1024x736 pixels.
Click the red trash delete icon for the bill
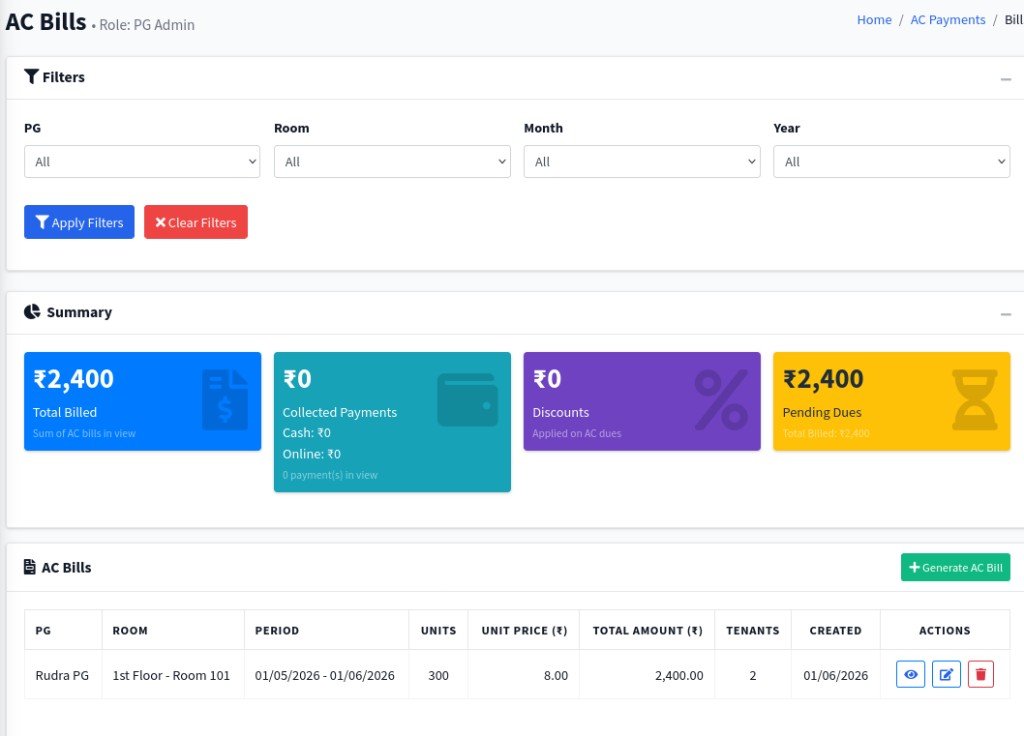pyautogui.click(x=980, y=675)
